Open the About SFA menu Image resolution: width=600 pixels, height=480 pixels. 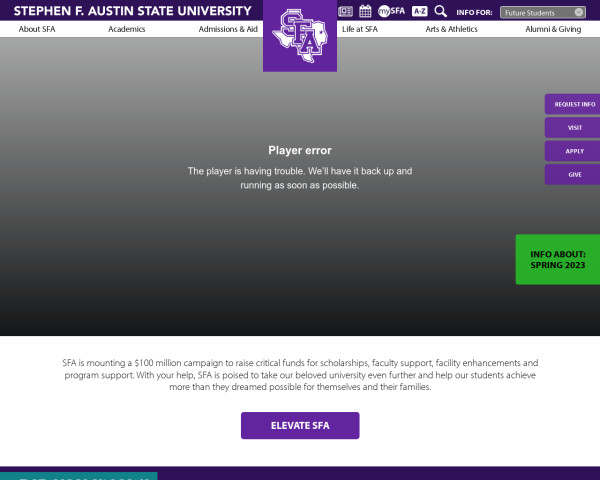[x=37, y=29]
